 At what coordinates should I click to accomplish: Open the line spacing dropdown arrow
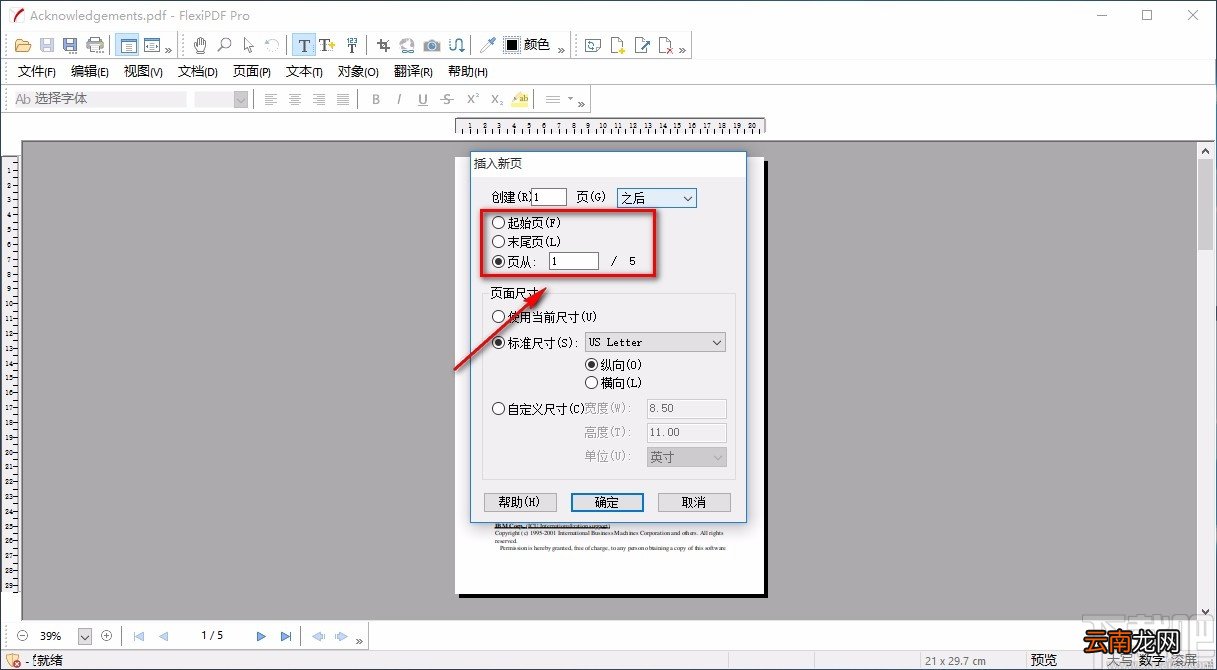(570, 99)
